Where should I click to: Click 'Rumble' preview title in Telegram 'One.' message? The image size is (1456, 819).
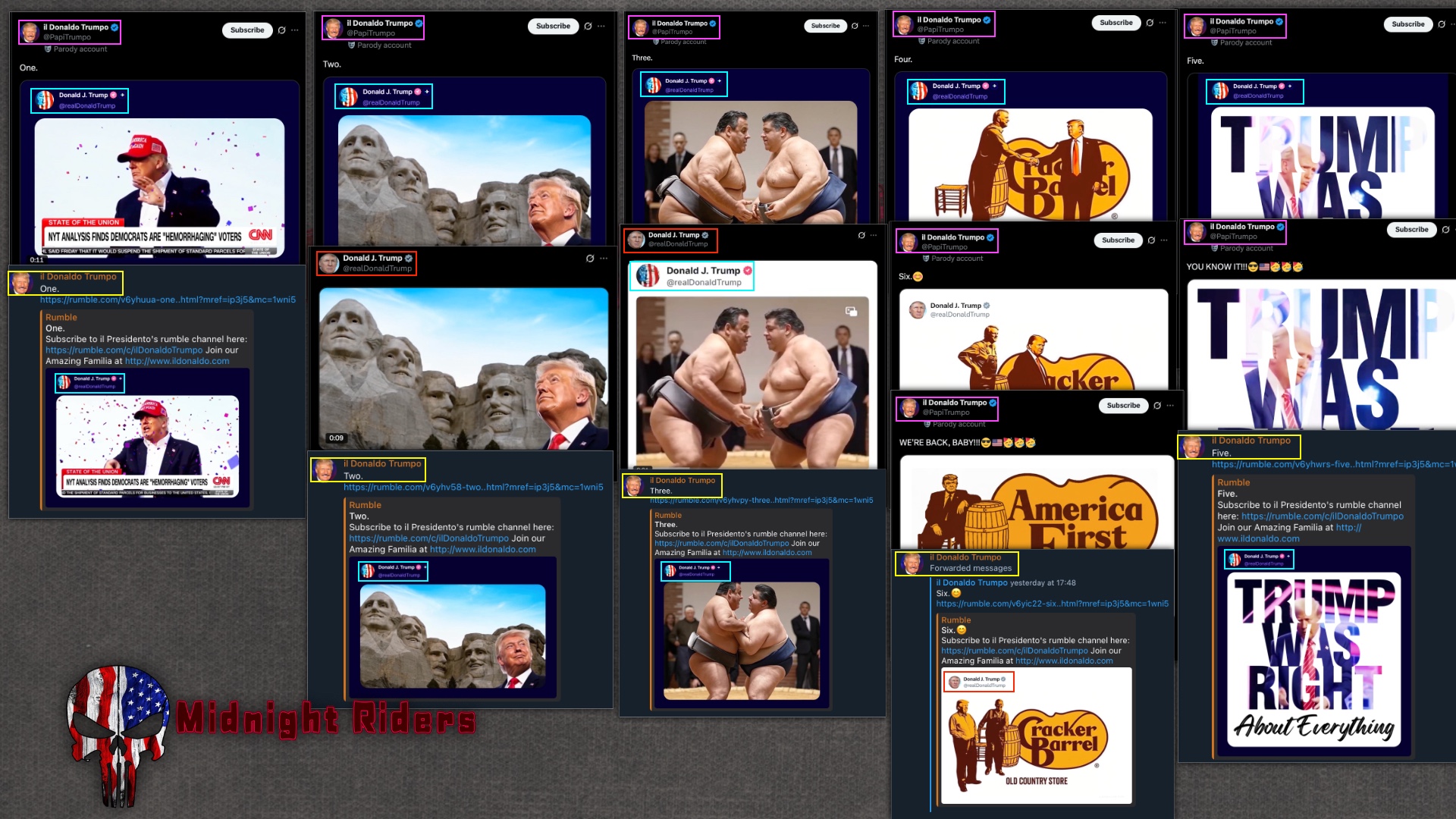click(x=61, y=318)
